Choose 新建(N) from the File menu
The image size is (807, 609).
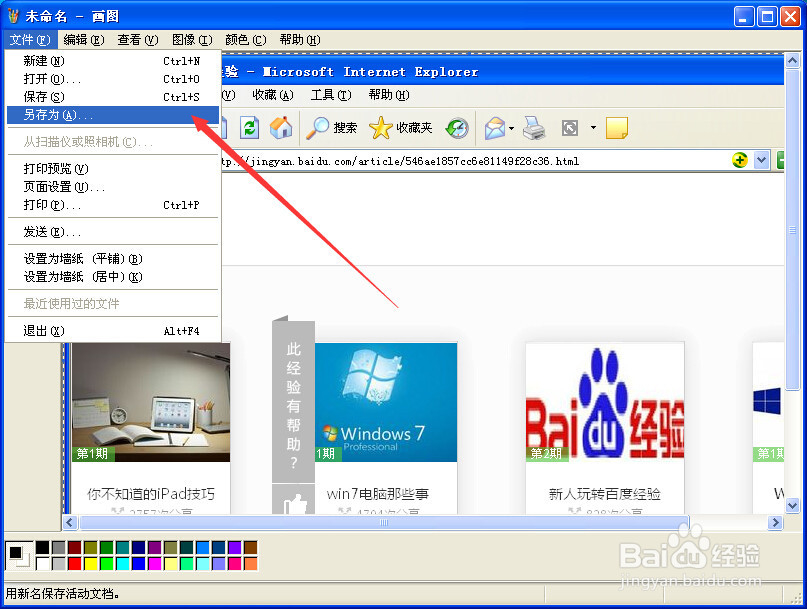point(113,61)
